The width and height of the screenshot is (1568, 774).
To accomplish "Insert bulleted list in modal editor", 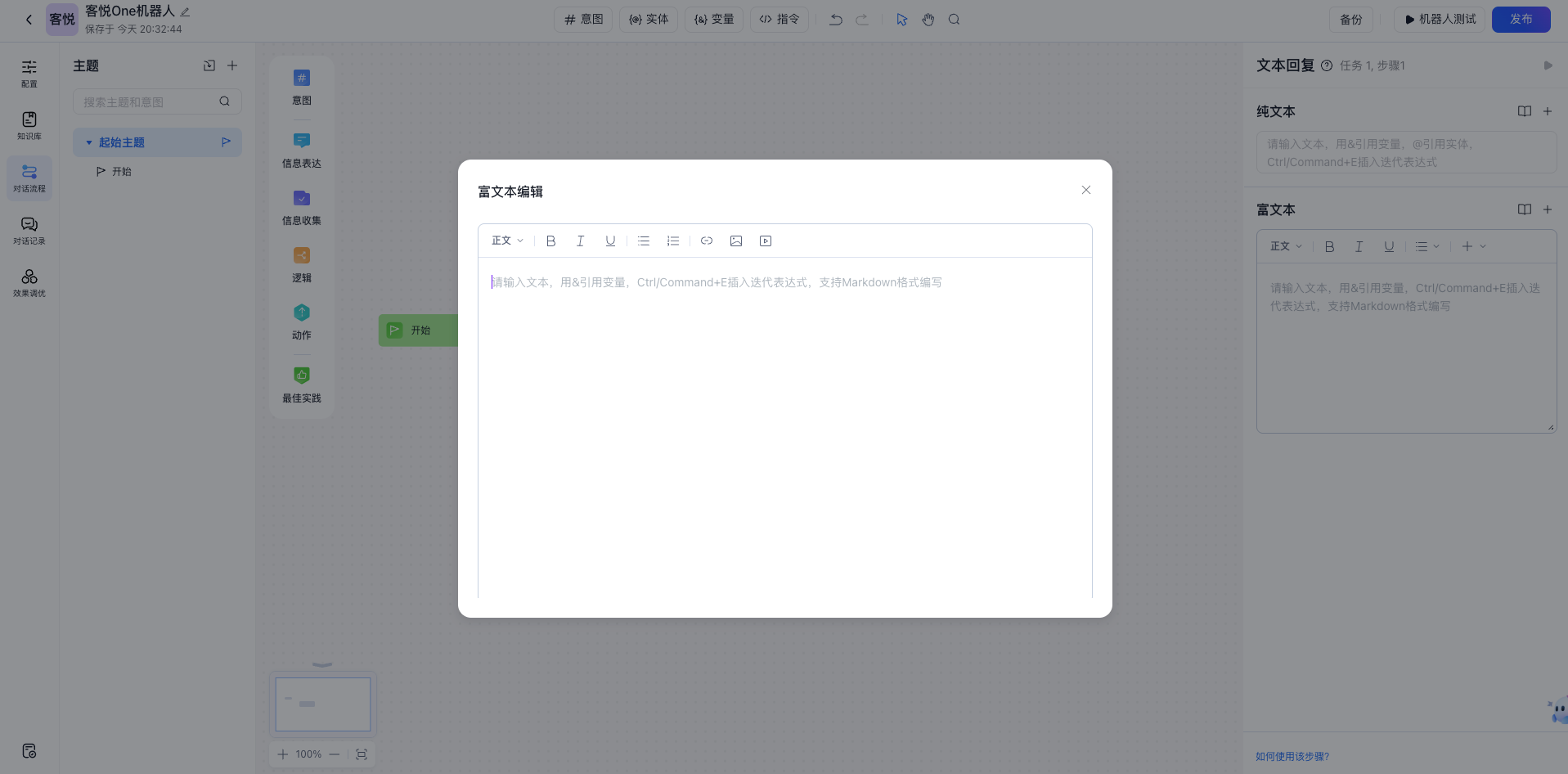I will 644,241.
